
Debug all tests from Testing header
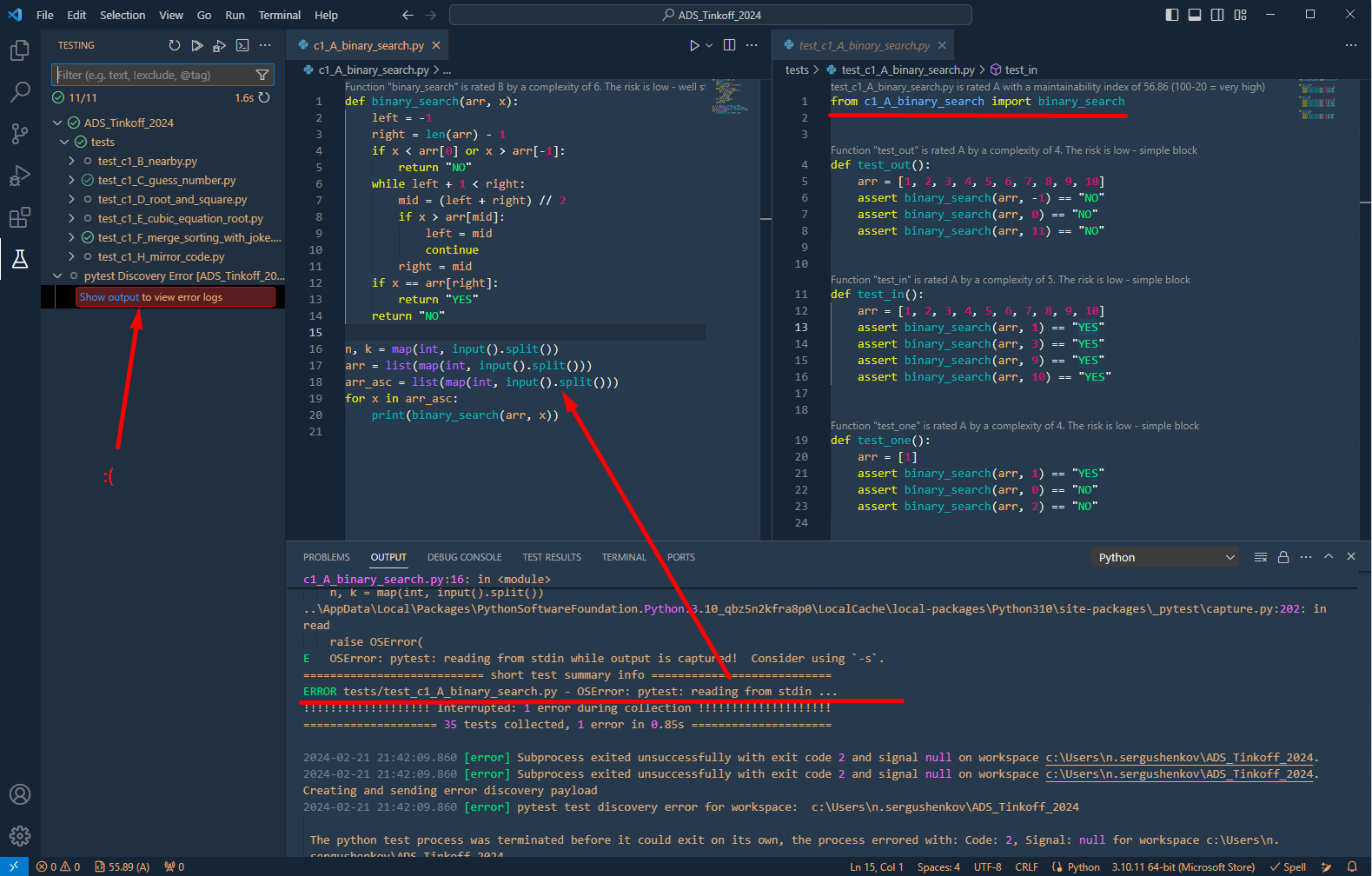[220, 45]
